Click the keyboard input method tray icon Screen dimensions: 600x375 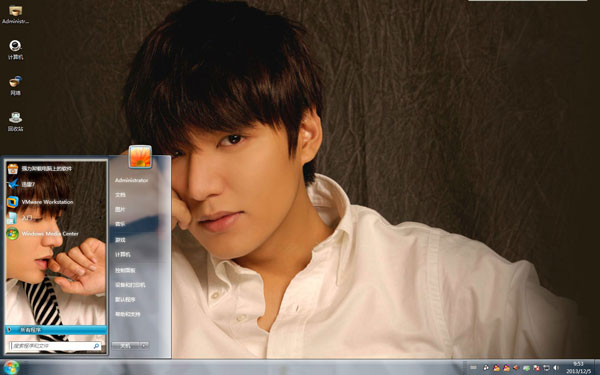point(473,368)
